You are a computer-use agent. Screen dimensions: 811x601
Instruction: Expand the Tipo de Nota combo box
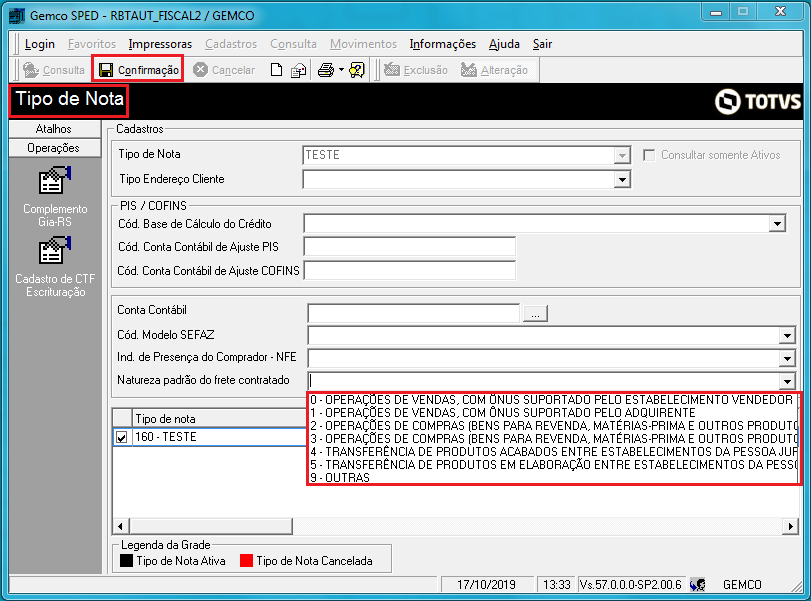point(622,155)
